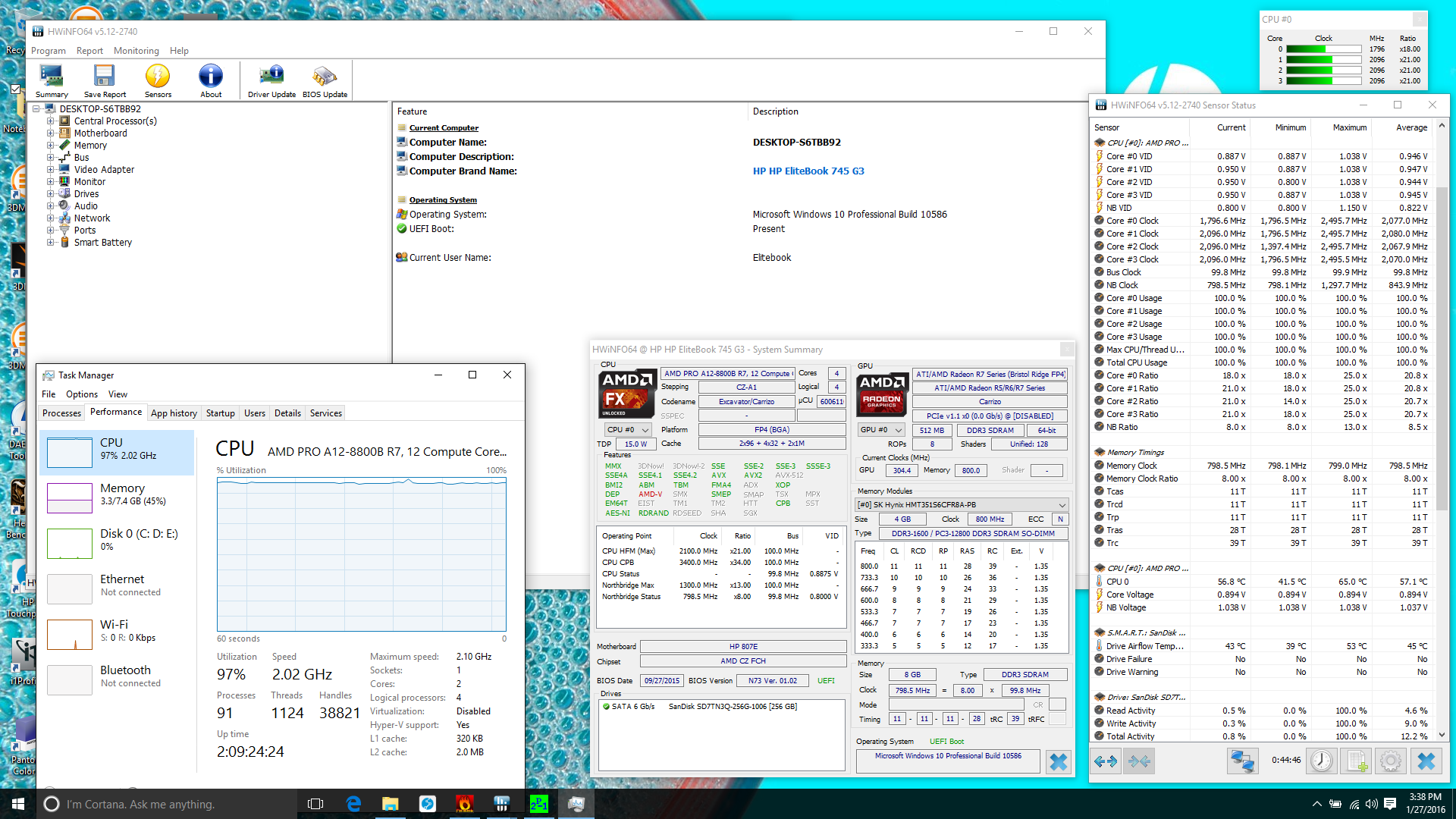The width and height of the screenshot is (1456, 819).
Task: Click the clock reset timer icon in Sensor Status
Action: 1321,761
